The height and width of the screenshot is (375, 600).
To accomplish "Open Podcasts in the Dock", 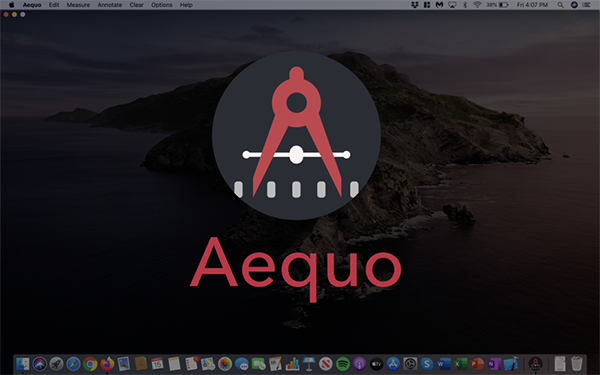I will point(360,364).
